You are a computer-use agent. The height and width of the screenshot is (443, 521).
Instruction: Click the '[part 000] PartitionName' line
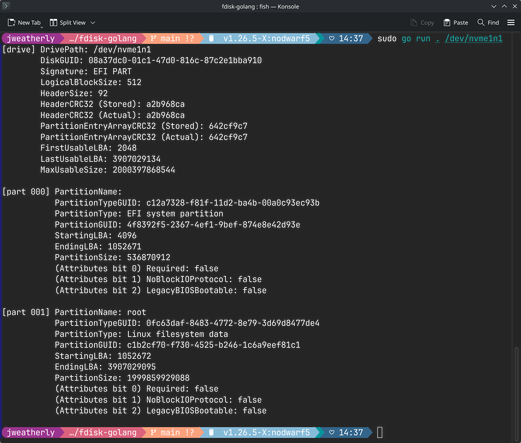(x=62, y=192)
